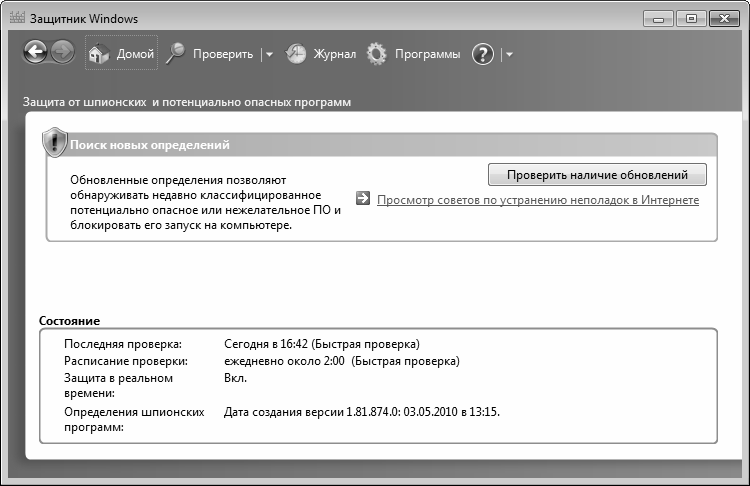Select the text Сегодня в 16:42 (Быстрая проверка)
750x486 pixels.
tap(322, 344)
